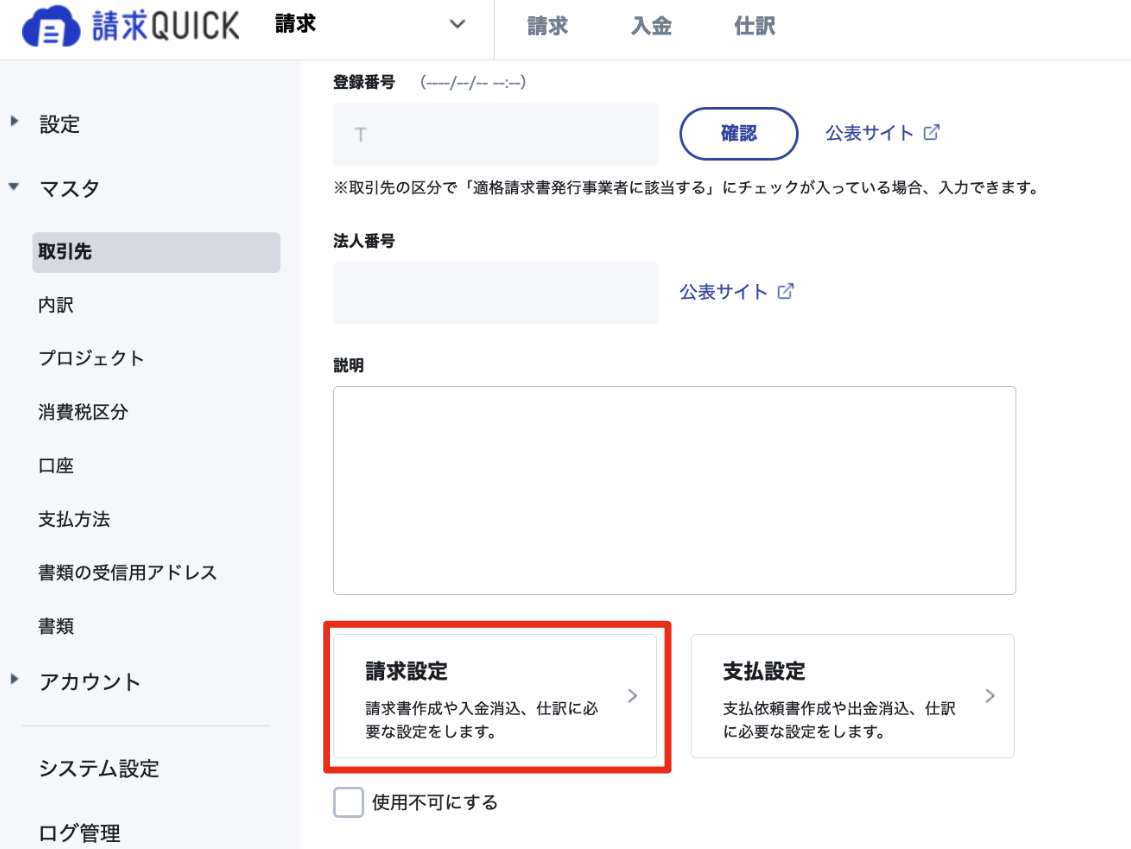Click external-link icon beside 確認 row 公表サイト

click(931, 132)
